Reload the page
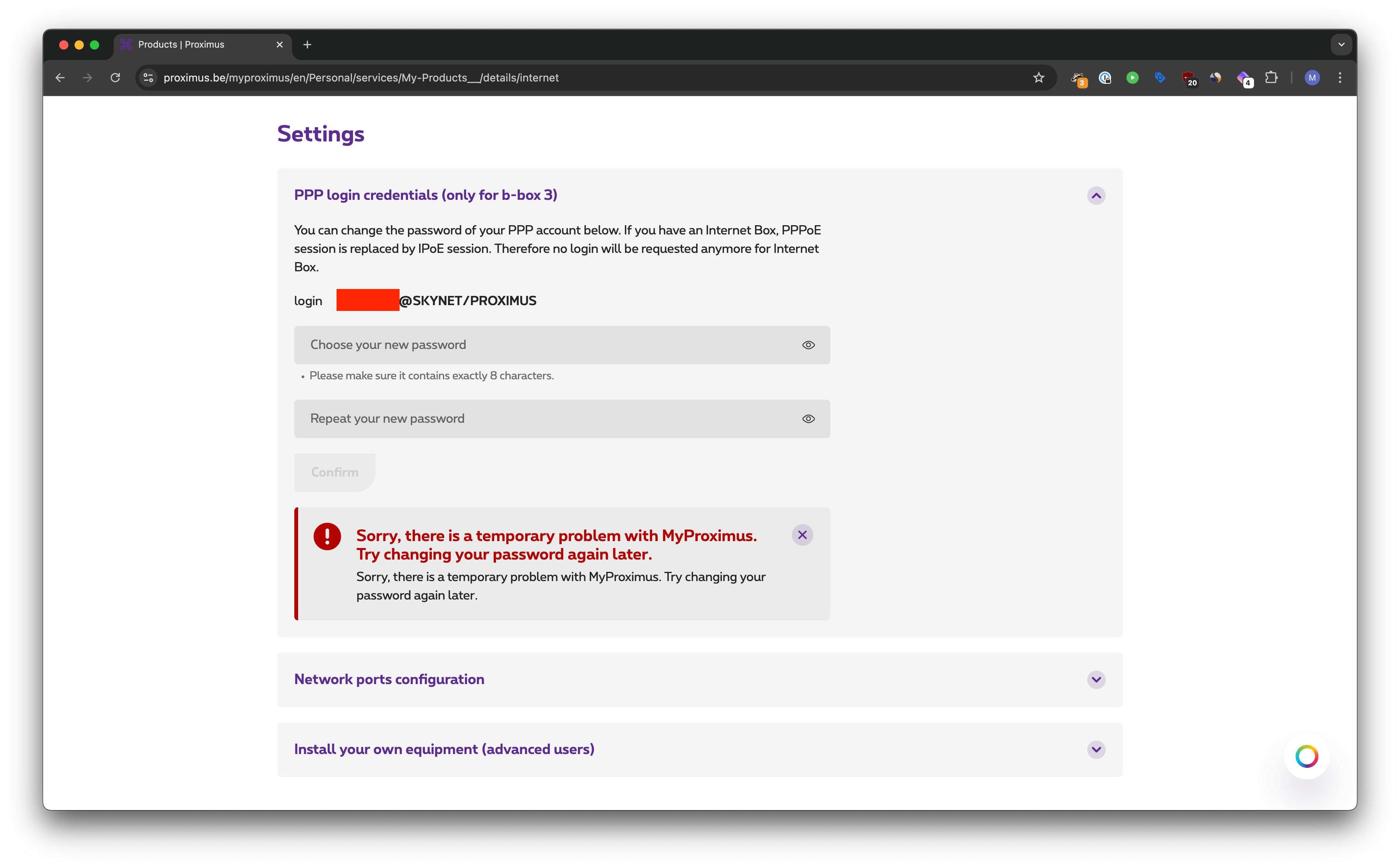Viewport: 1400px width, 867px height. pos(115,78)
